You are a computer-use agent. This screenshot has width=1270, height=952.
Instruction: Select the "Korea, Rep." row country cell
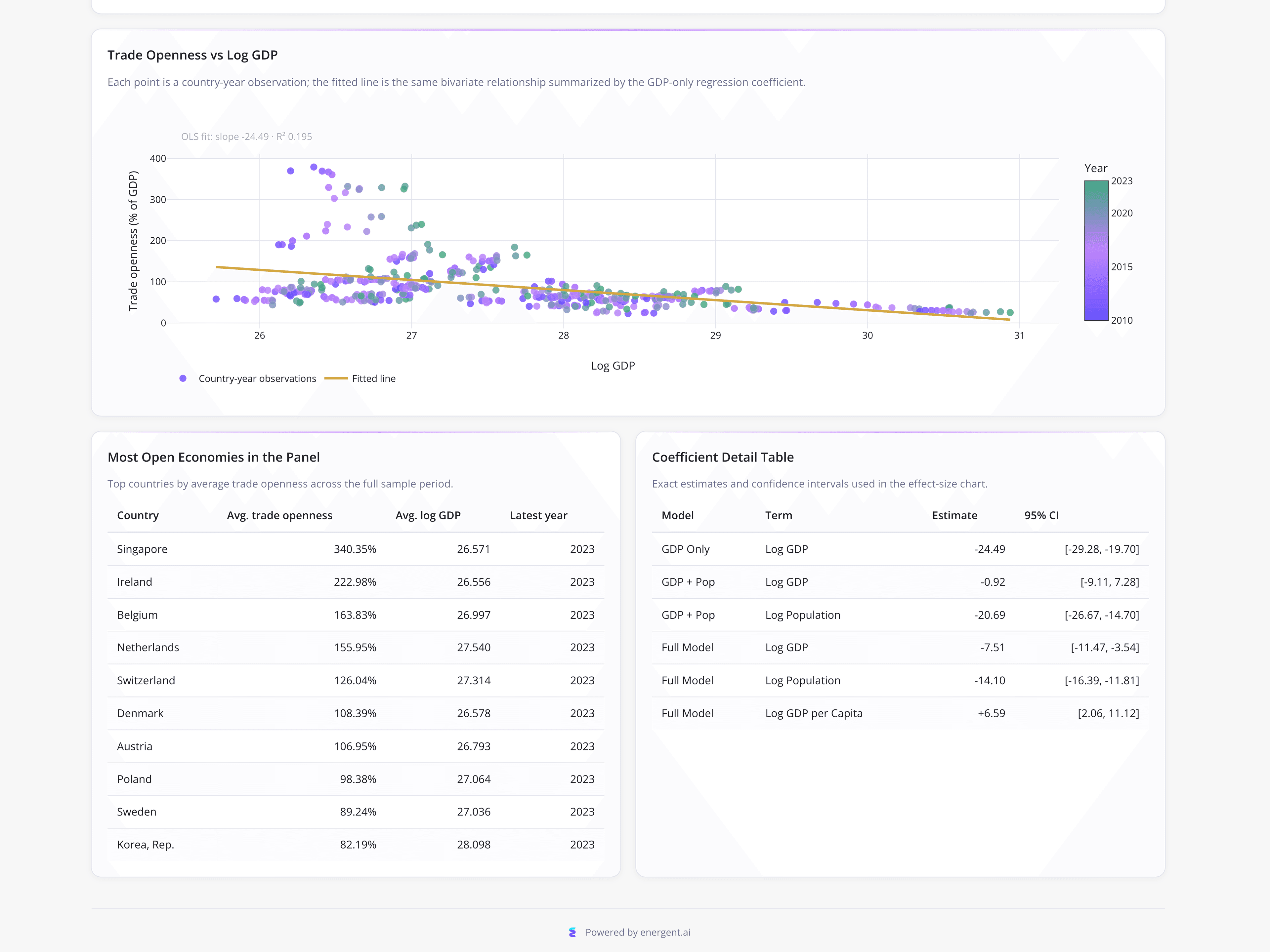[x=145, y=845]
